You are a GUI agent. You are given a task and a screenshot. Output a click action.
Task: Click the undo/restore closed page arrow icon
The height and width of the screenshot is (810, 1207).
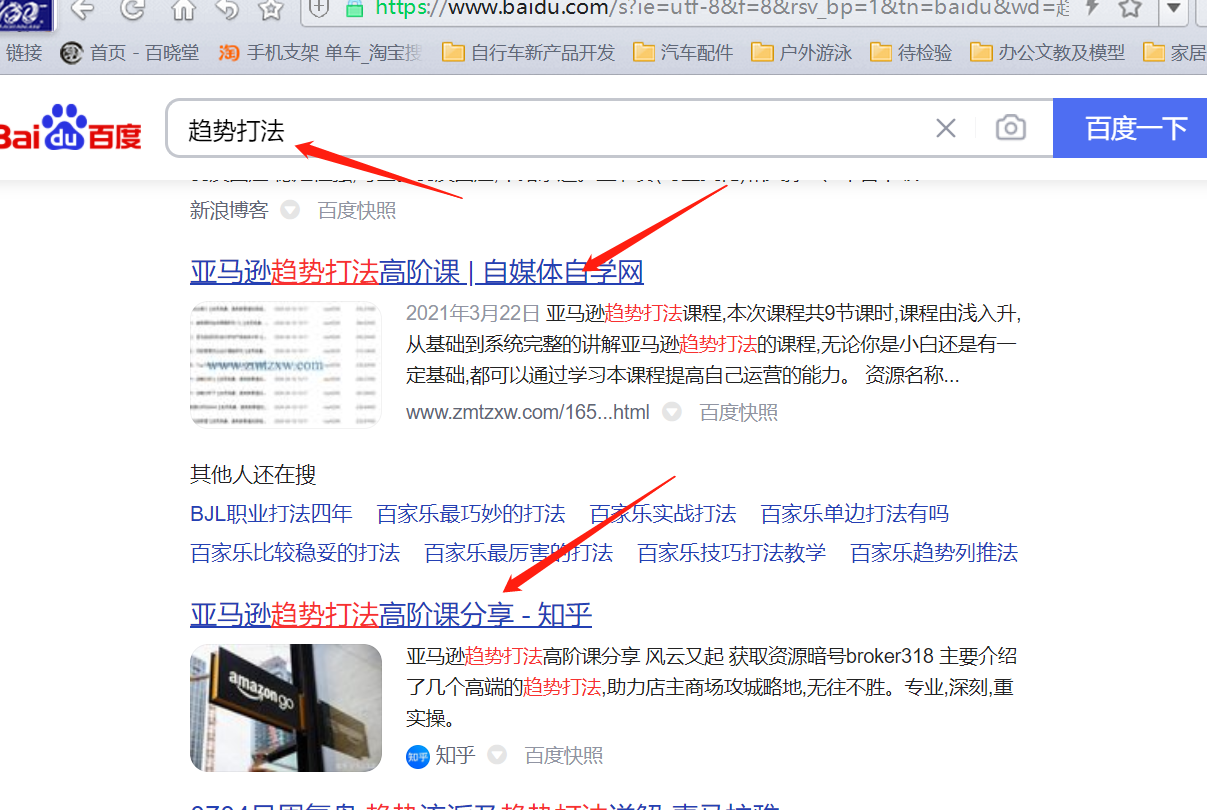pos(227,10)
